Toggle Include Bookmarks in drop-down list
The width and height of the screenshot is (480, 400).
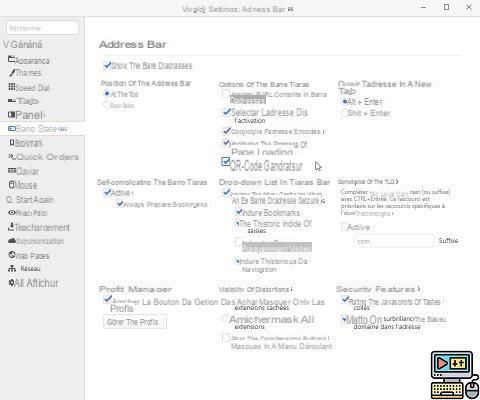point(239,212)
